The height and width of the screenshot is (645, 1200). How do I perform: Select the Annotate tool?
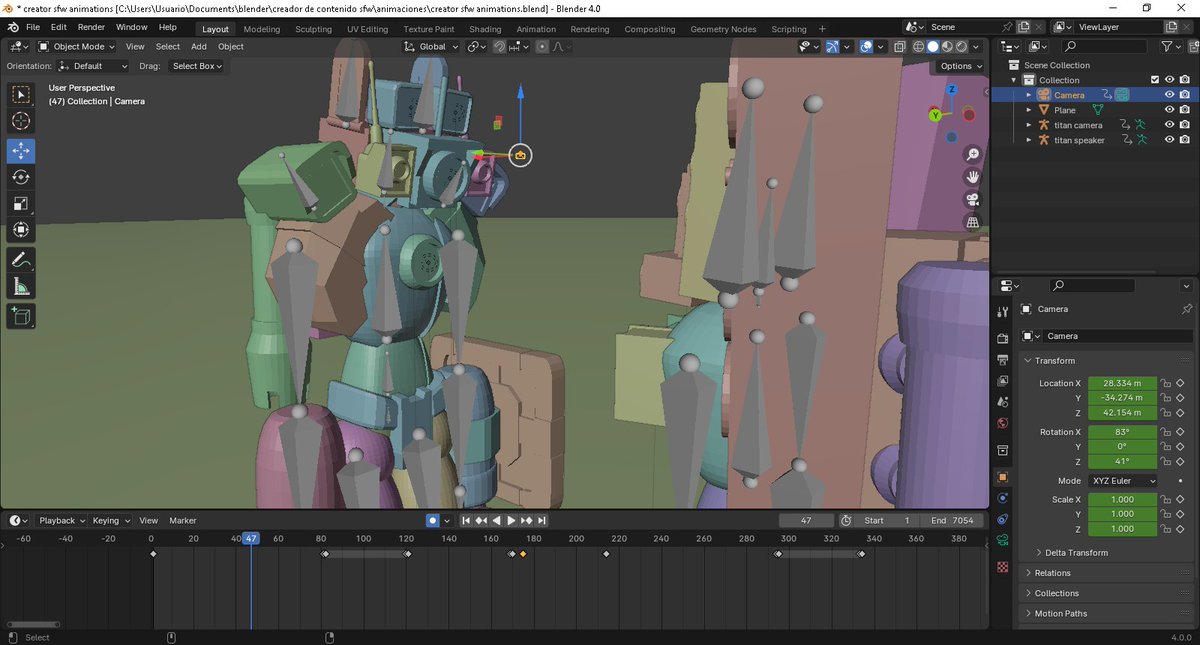[x=21, y=260]
